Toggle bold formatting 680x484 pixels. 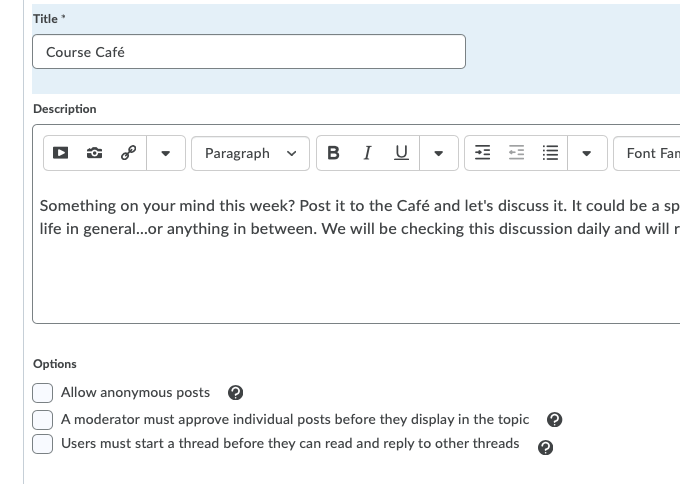point(333,153)
